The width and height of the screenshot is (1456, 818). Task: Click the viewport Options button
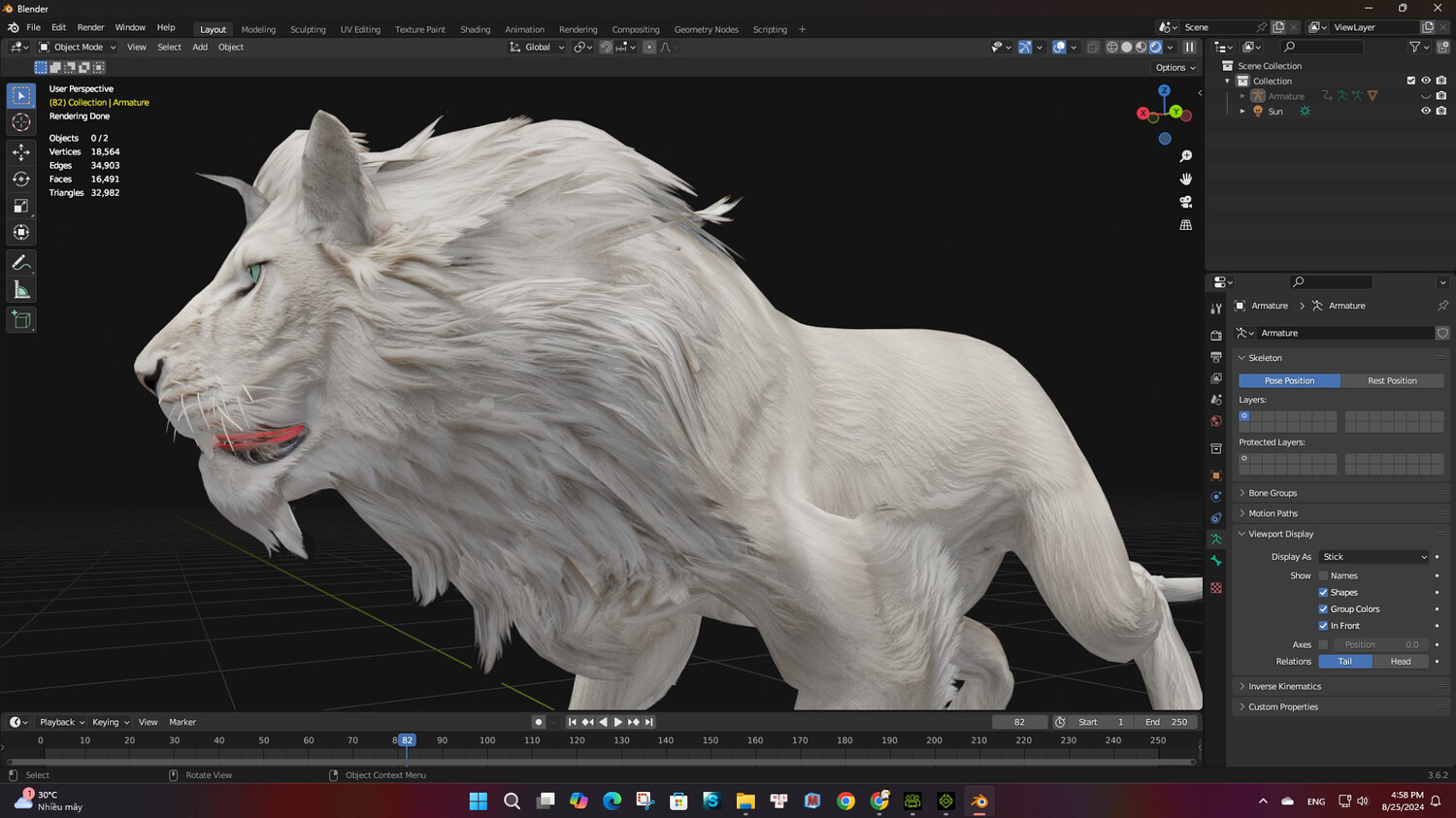(1175, 68)
